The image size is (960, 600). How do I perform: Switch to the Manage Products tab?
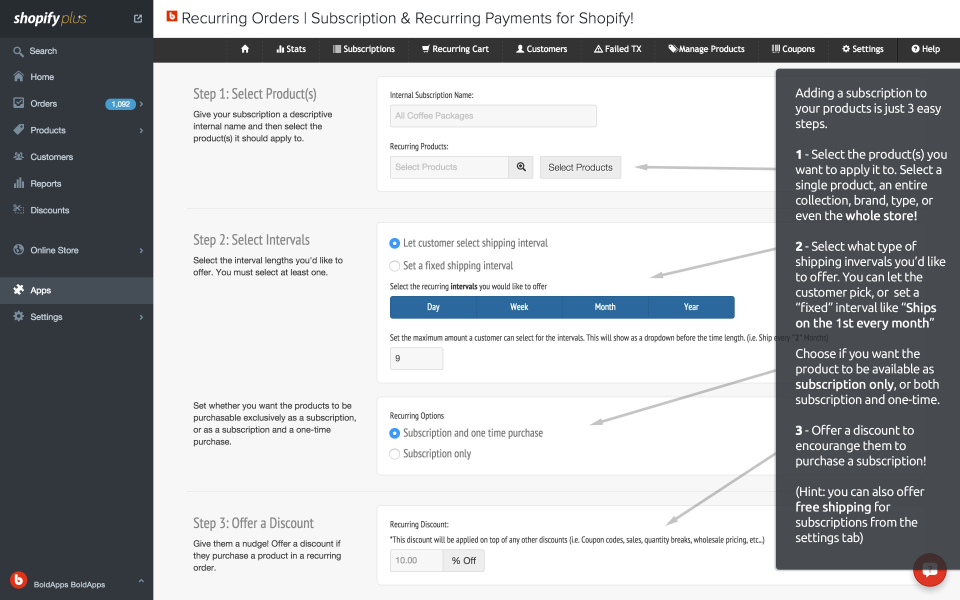click(706, 49)
